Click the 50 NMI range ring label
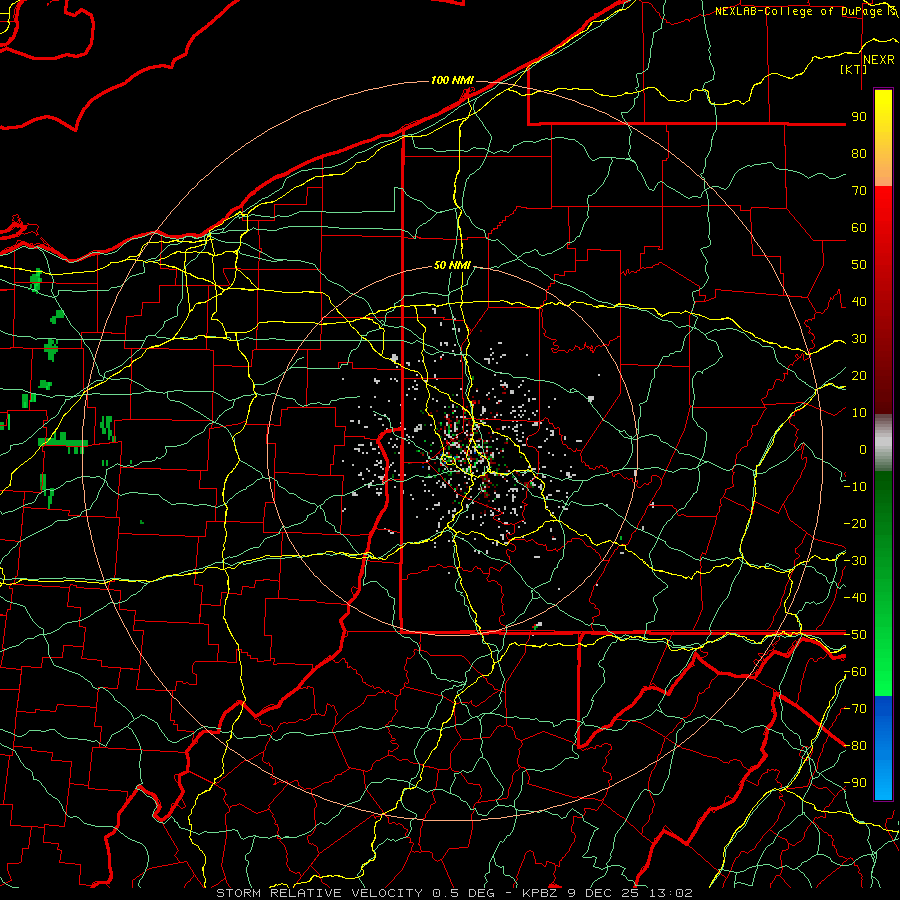 (x=452, y=265)
